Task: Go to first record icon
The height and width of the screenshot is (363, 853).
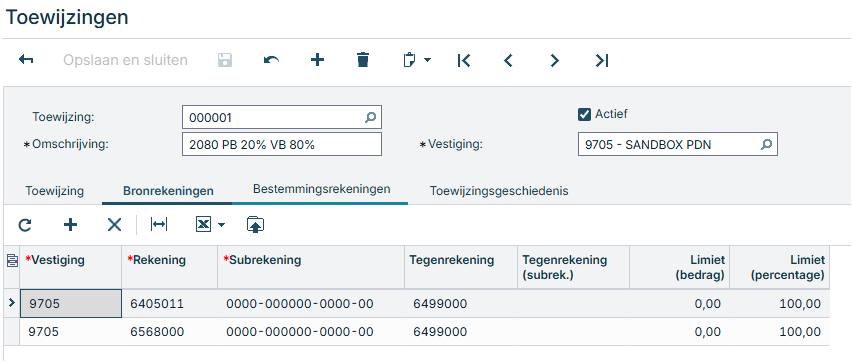Action: pyautogui.click(x=463, y=60)
